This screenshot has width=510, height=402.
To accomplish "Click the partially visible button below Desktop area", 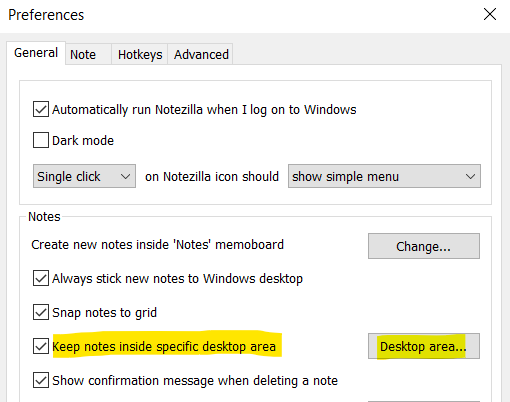I will coord(424,401).
